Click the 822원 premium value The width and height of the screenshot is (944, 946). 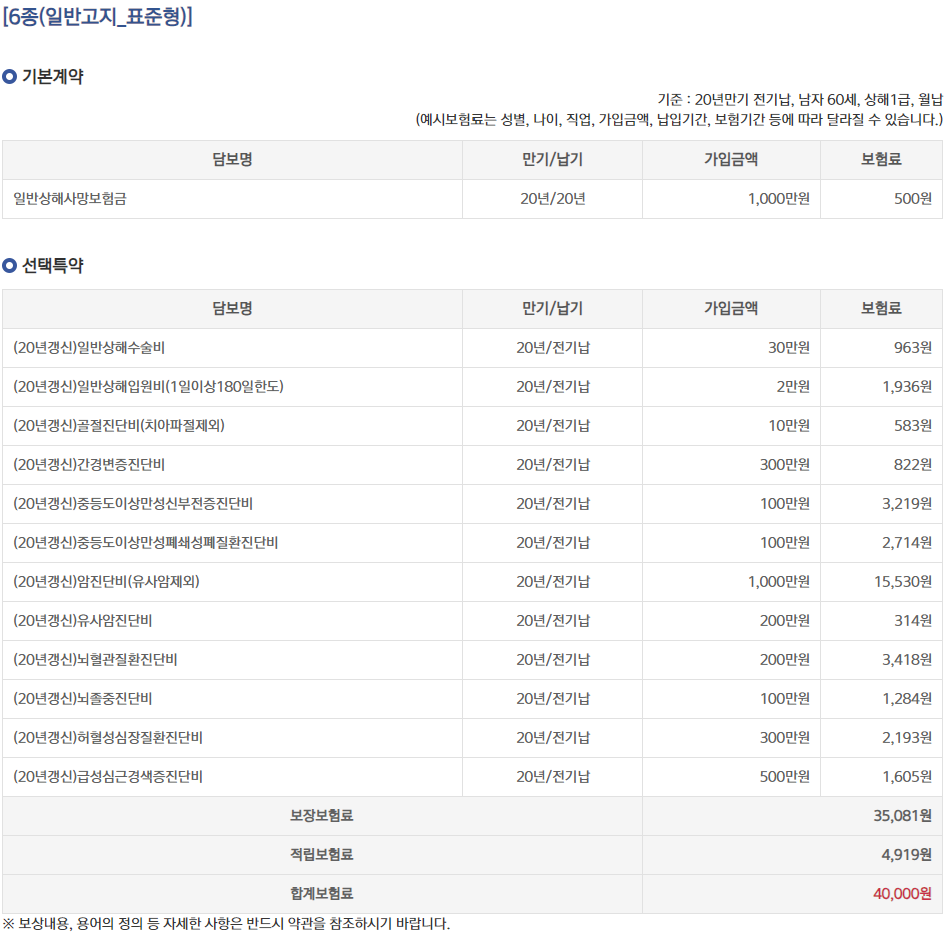click(x=913, y=465)
